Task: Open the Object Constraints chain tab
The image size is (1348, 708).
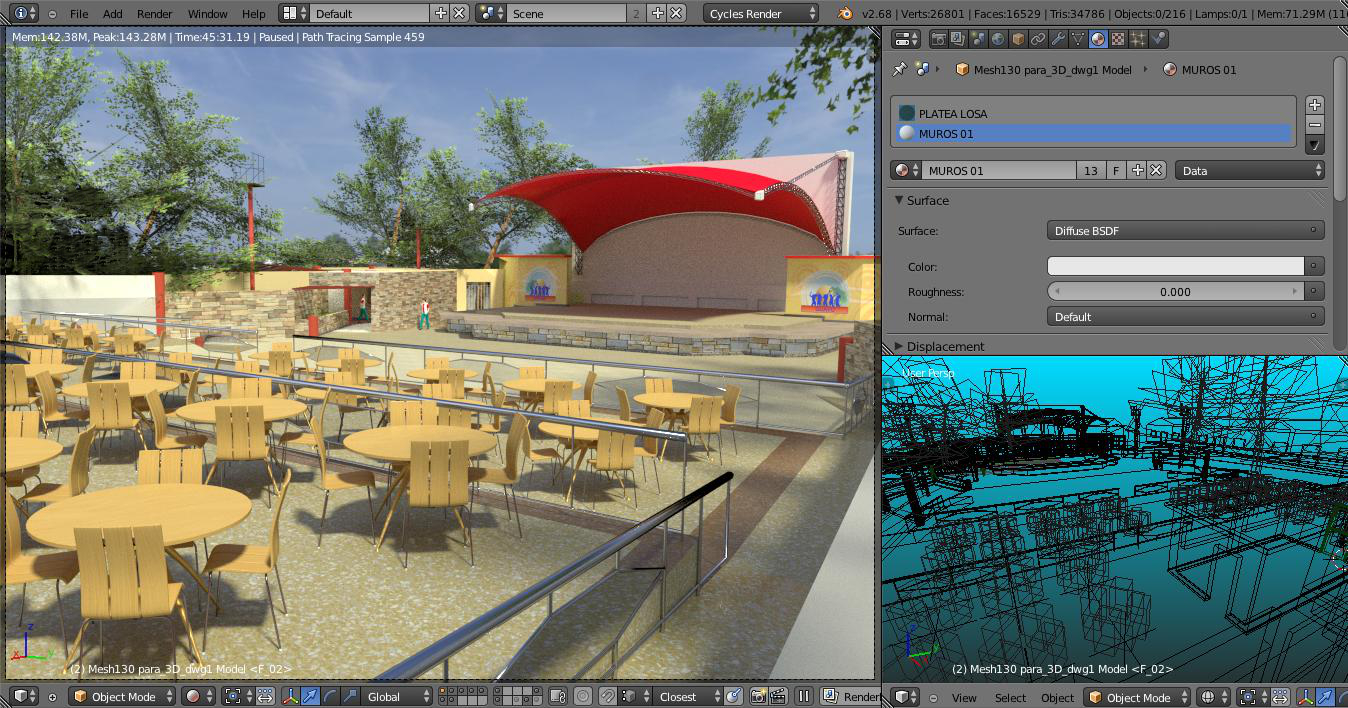Action: [x=1038, y=39]
